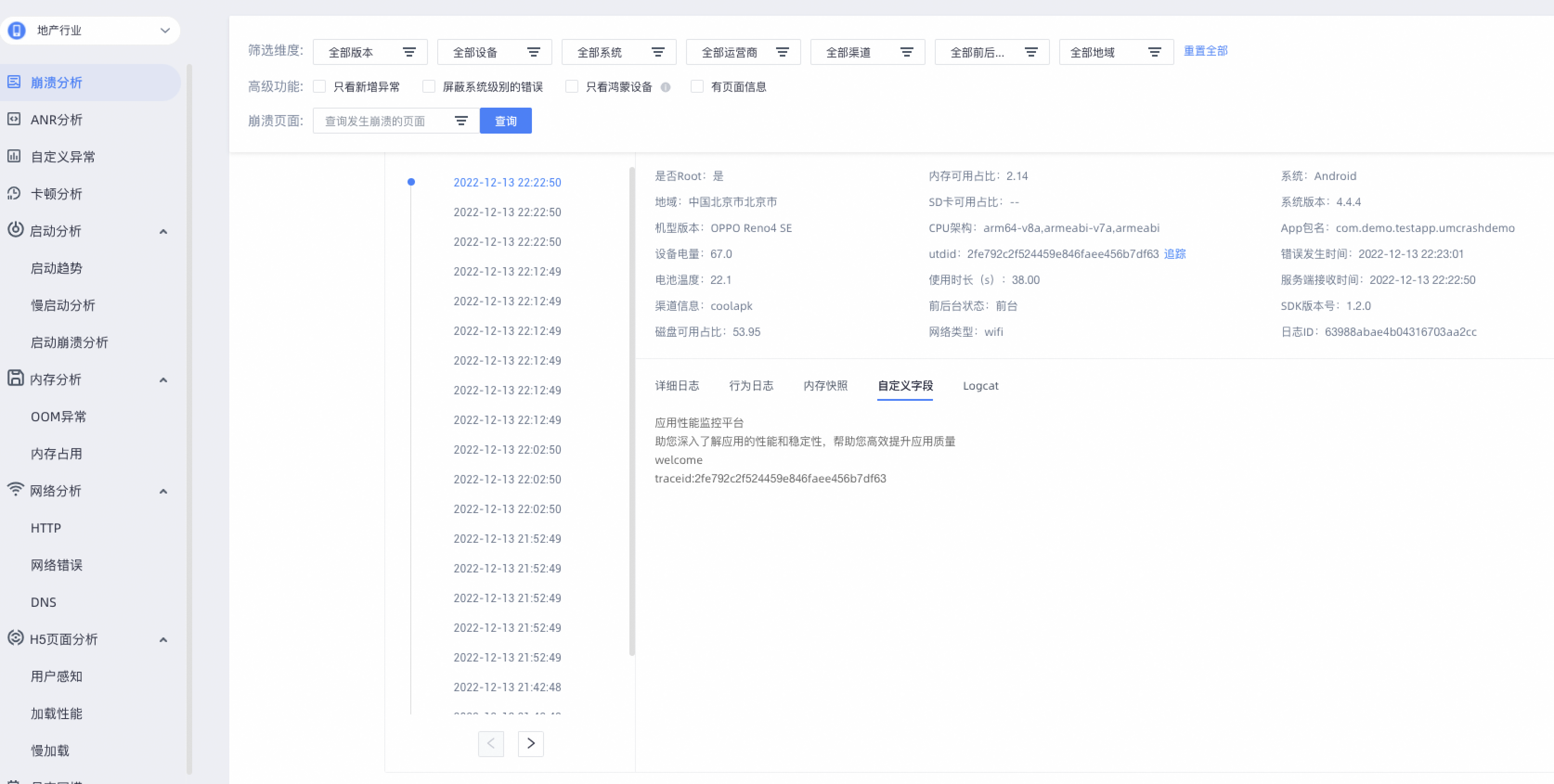The height and width of the screenshot is (784, 1554).
Task: Click the traceid:2fe792c2f524459e846faee456b7df63 text
Action: 771,478
